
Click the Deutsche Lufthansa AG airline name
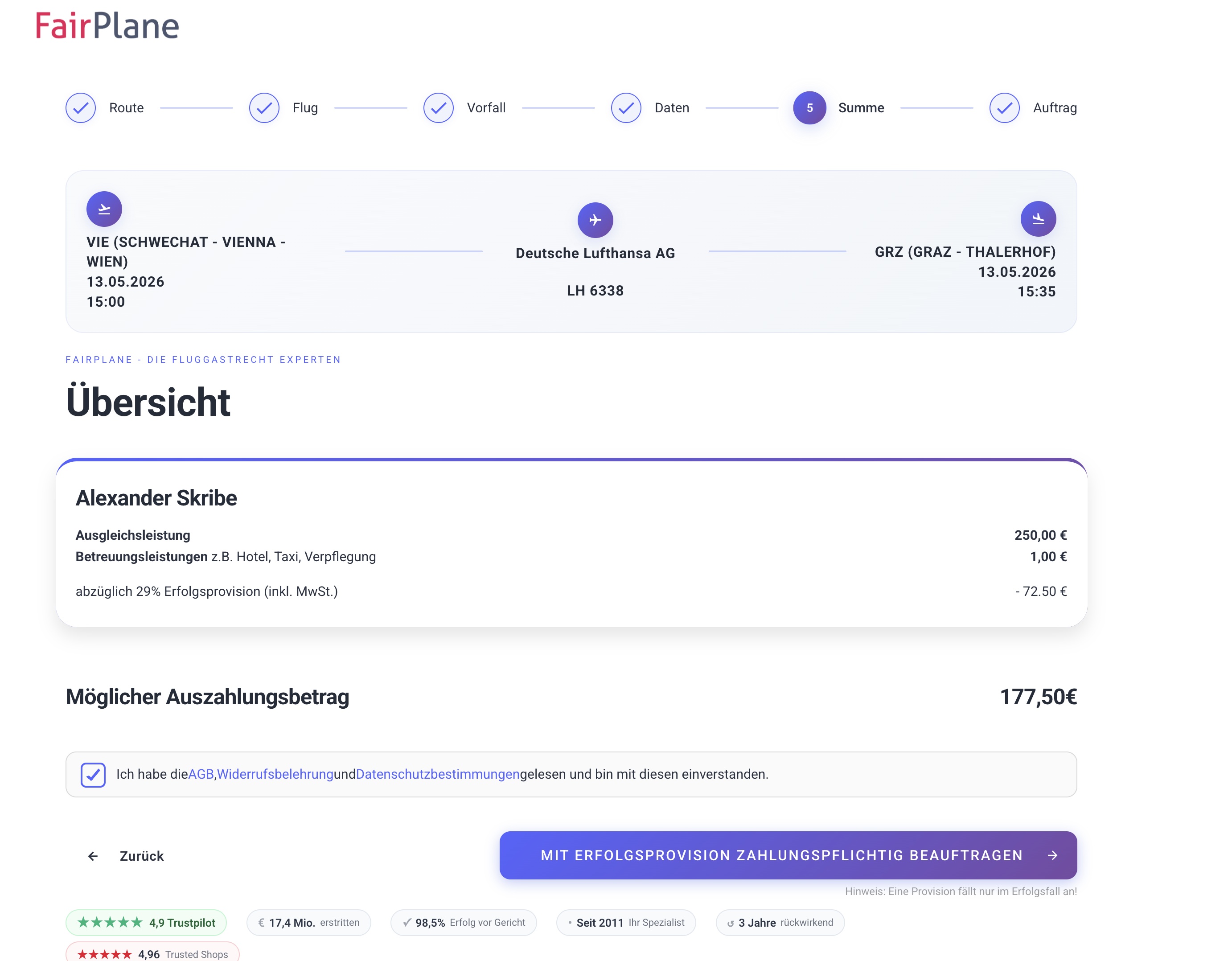coord(595,253)
